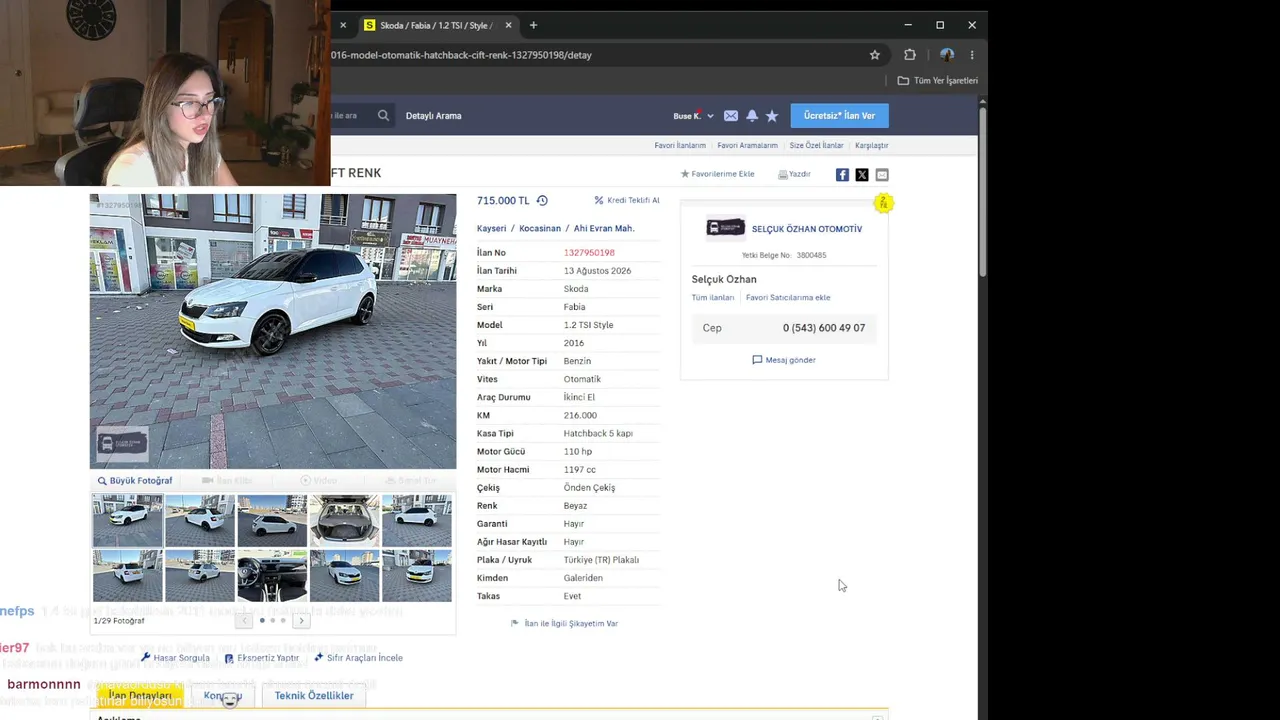Image resolution: width=1280 pixels, height=720 pixels.
Task: Select the dashboard interior photo thumbnail
Action: coord(272,575)
